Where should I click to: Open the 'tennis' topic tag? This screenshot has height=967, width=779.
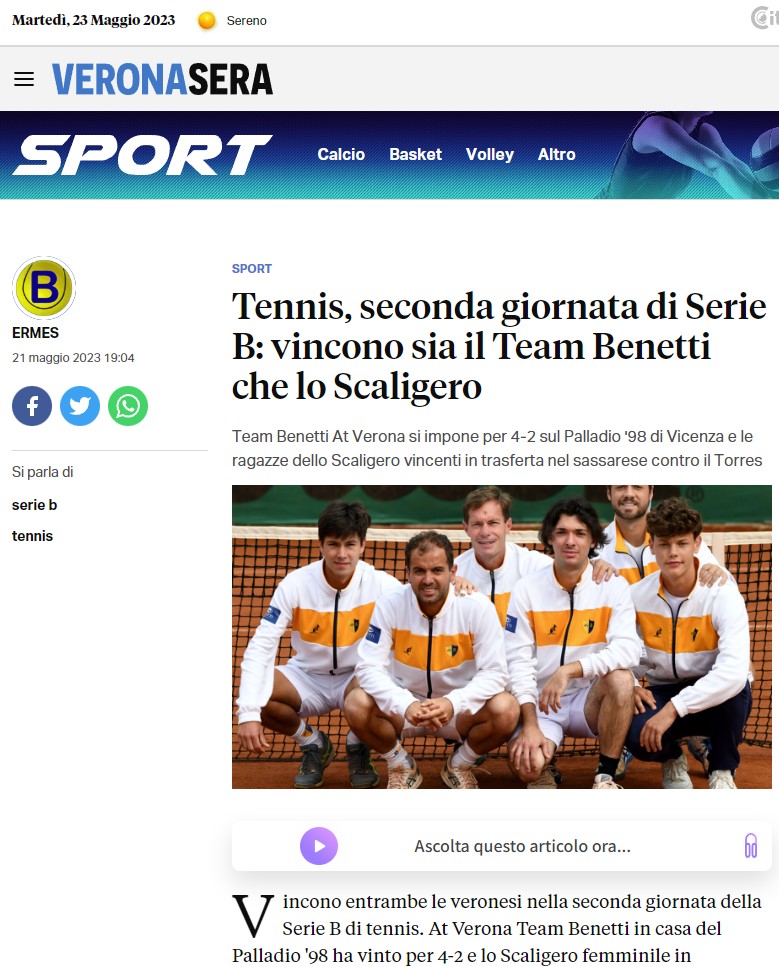[x=32, y=536]
